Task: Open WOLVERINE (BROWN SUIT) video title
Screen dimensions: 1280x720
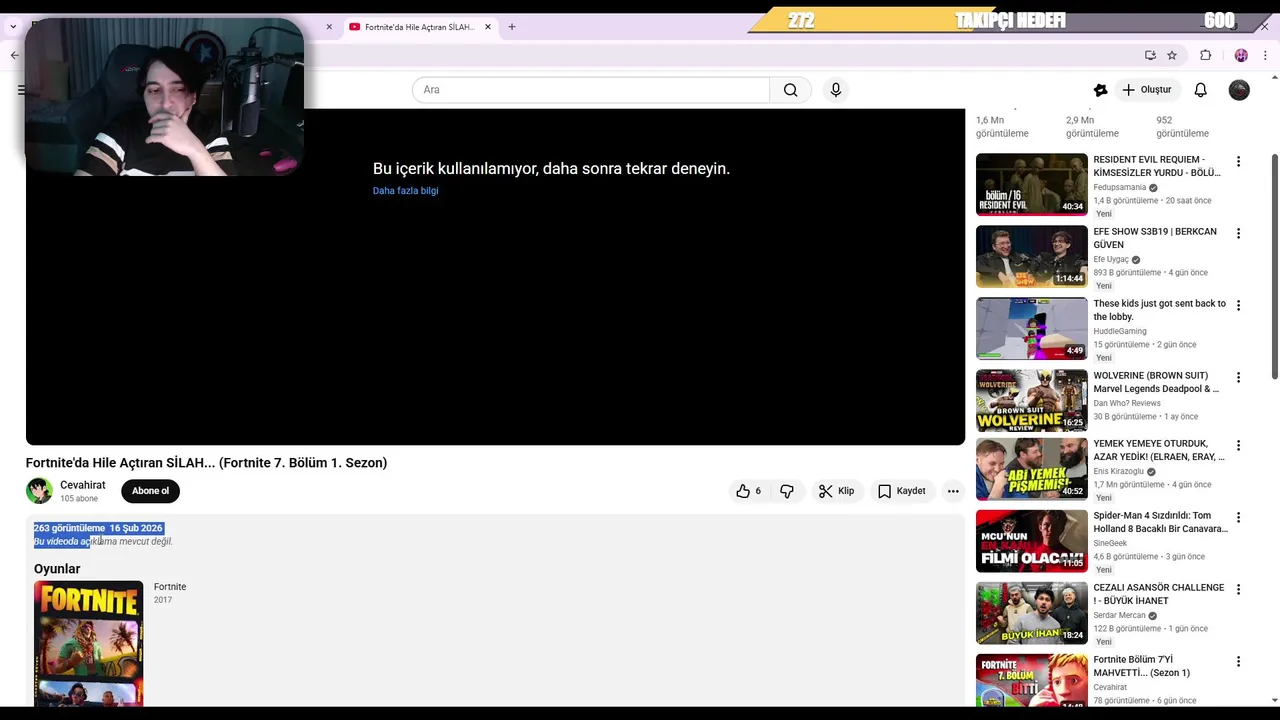Action: (1156, 382)
